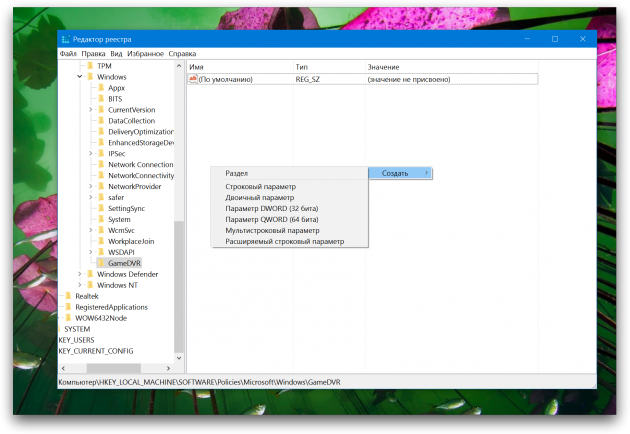Click the Тип column header

(302, 66)
